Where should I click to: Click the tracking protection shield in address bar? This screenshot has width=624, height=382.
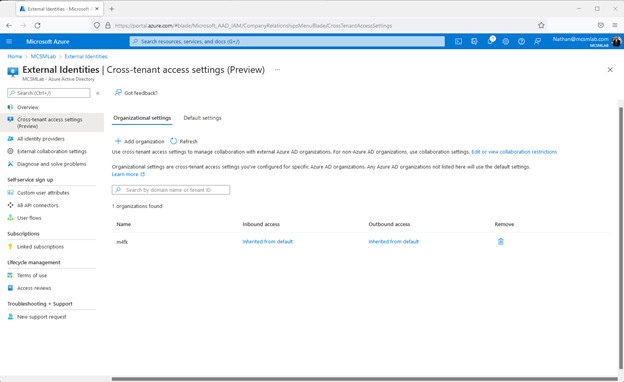[97, 25]
